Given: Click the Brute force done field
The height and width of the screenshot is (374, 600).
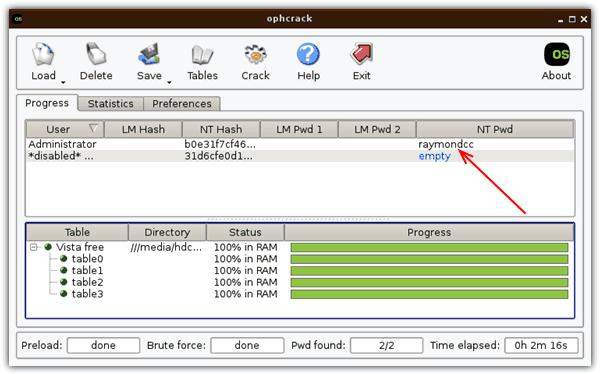Looking at the screenshot, I should (x=247, y=345).
